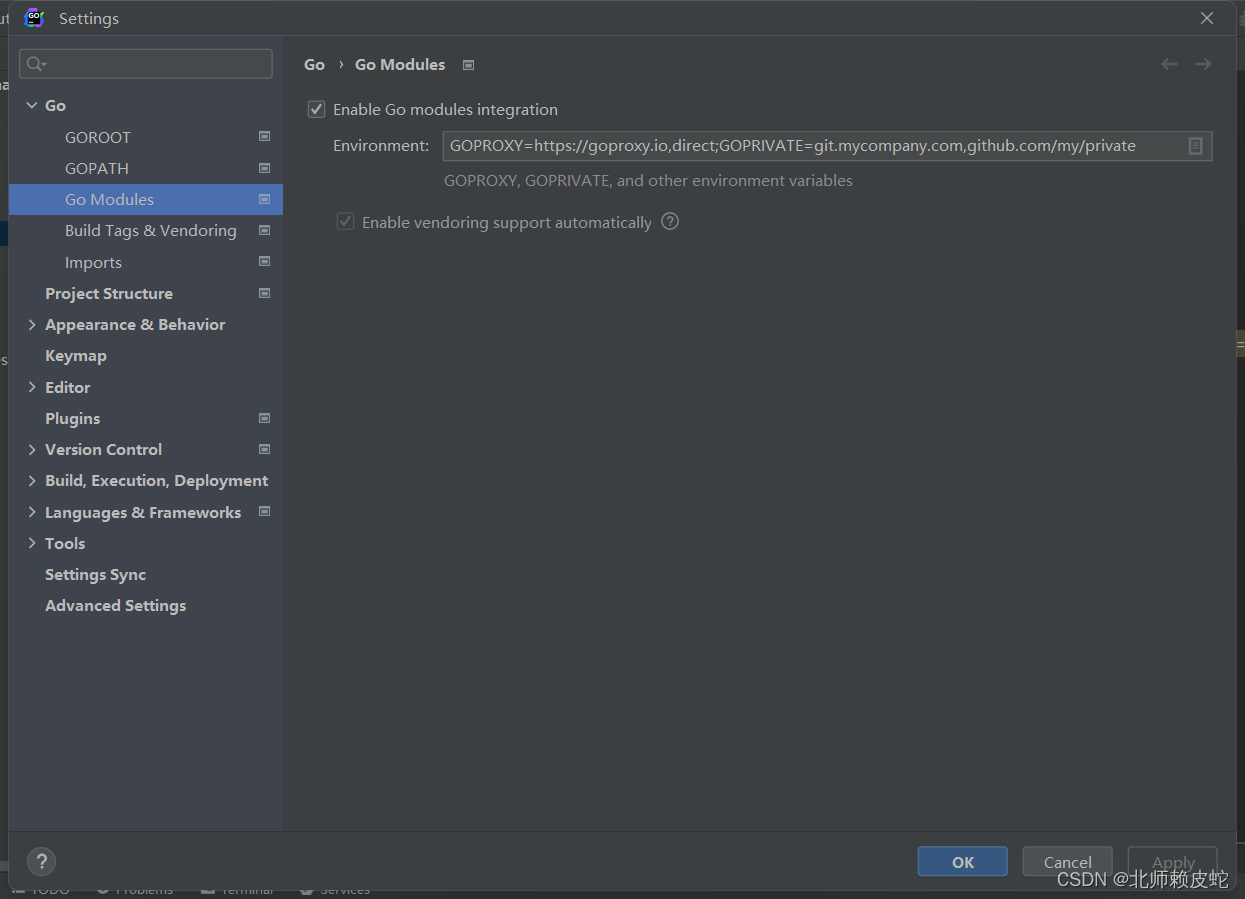1245x899 pixels.
Task: Expand Appearance & Behavior section
Action: pos(32,324)
